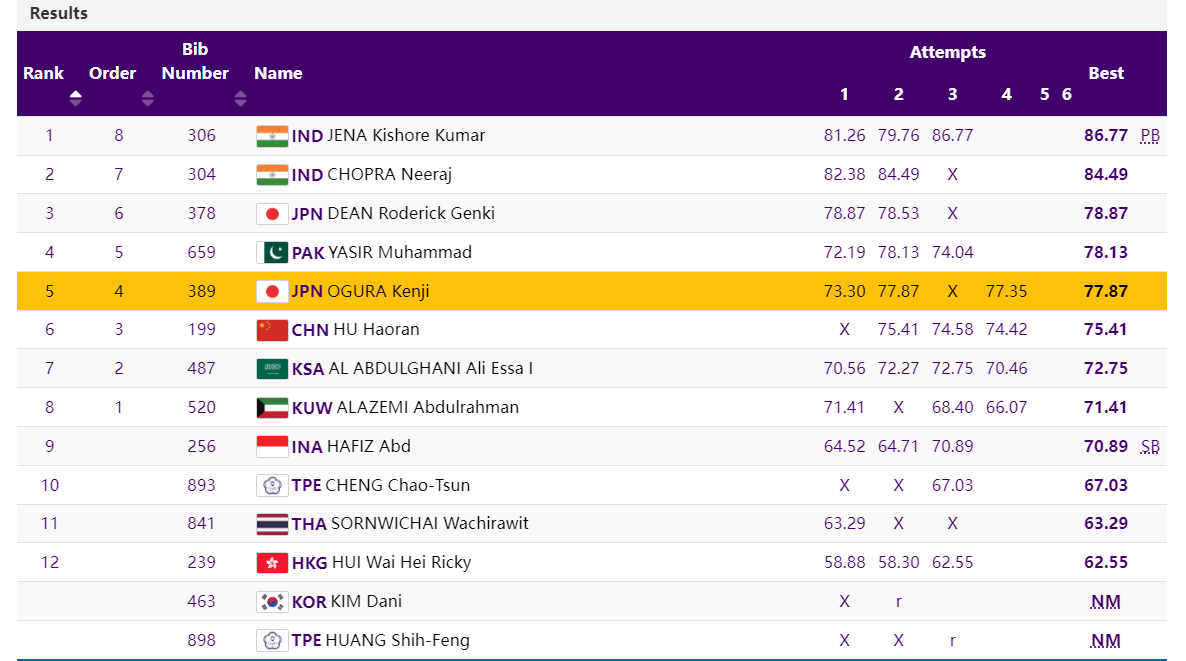Click Indonesia flag beside HAFIZ Abd
1186x661 pixels.
pyautogui.click(x=271, y=447)
